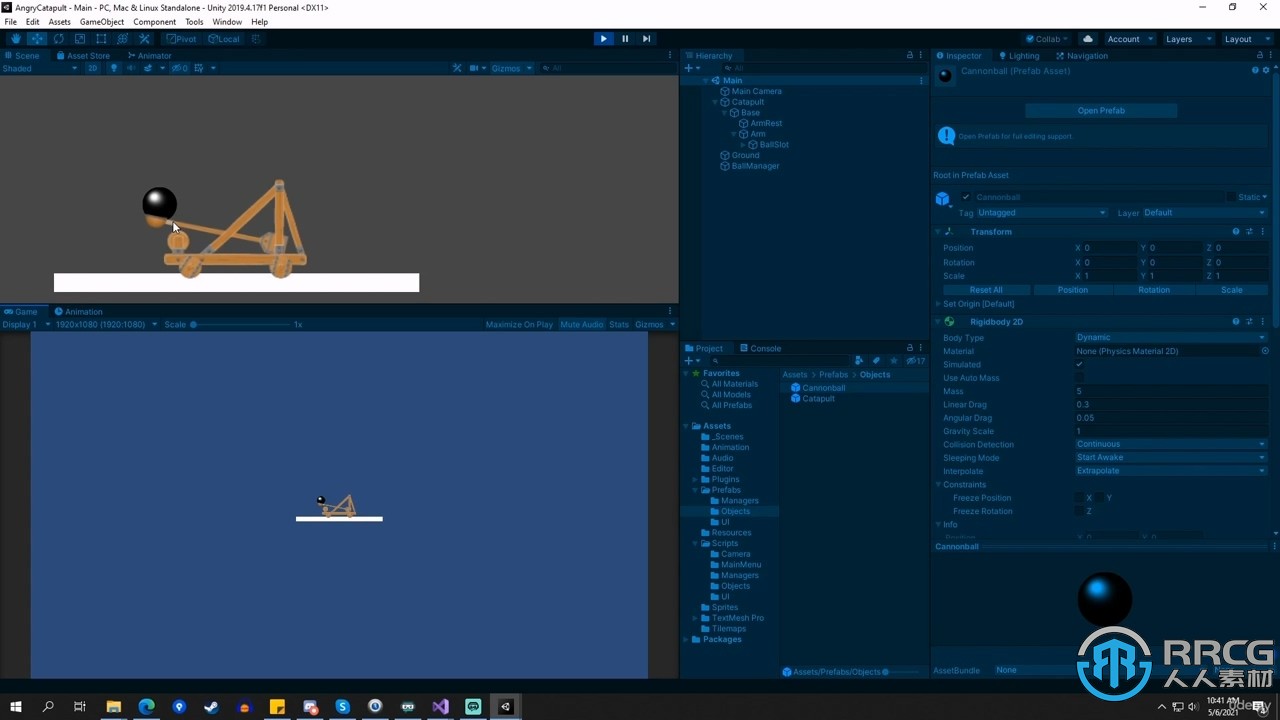The height and width of the screenshot is (720, 1280).
Task: Switch to the Asset Store tab
Action: [83, 56]
